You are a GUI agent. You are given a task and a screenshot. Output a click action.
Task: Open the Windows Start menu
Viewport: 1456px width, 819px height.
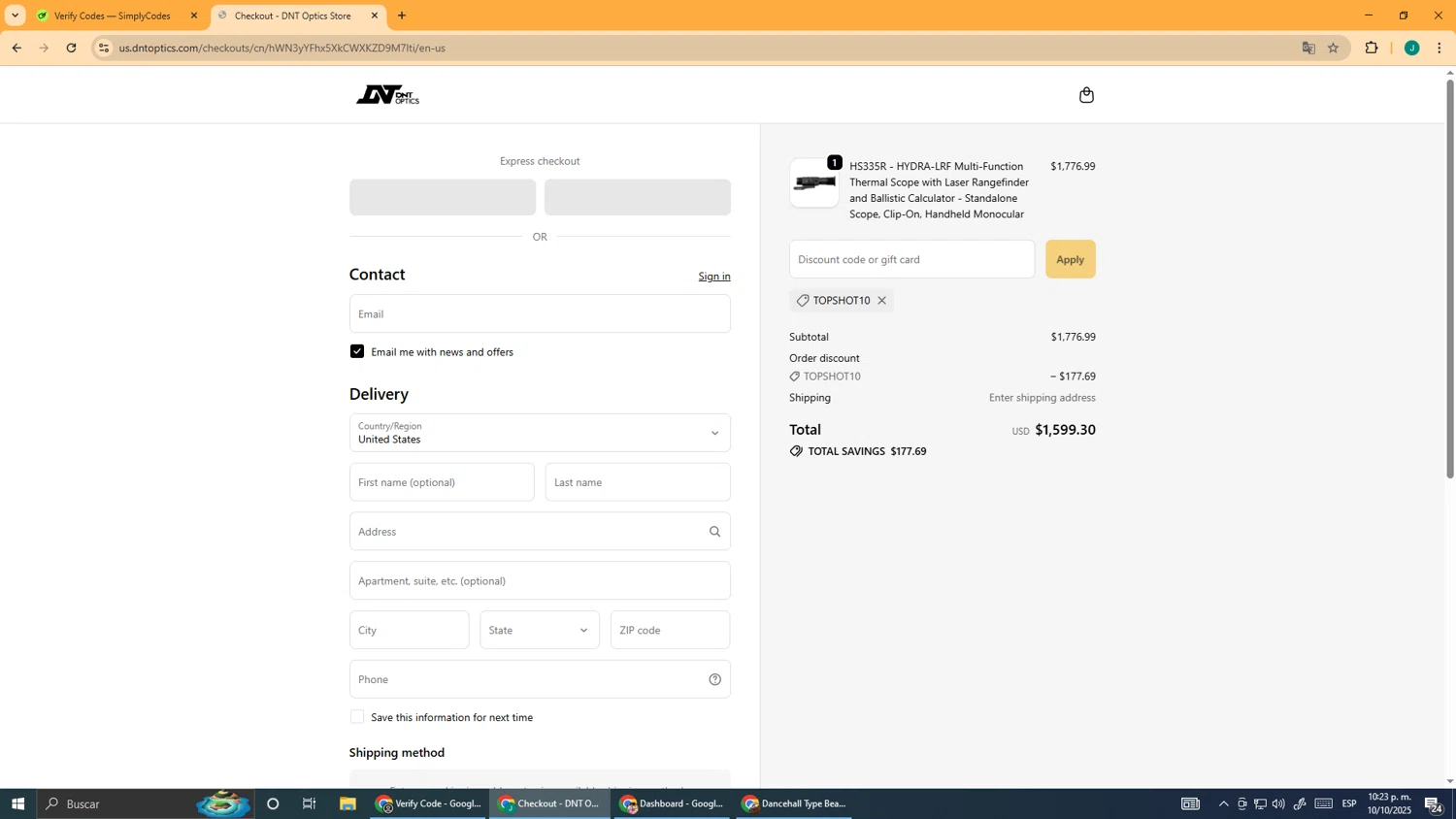point(17,803)
